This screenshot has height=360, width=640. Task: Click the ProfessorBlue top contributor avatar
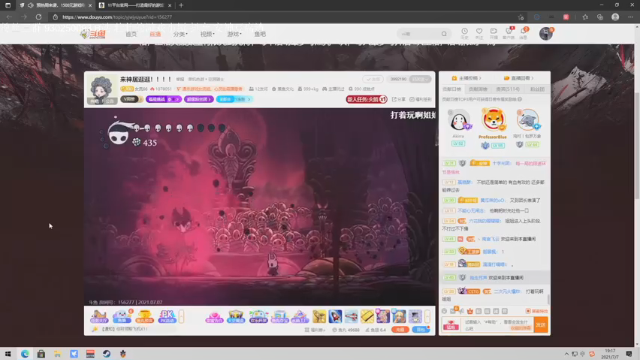point(493,120)
